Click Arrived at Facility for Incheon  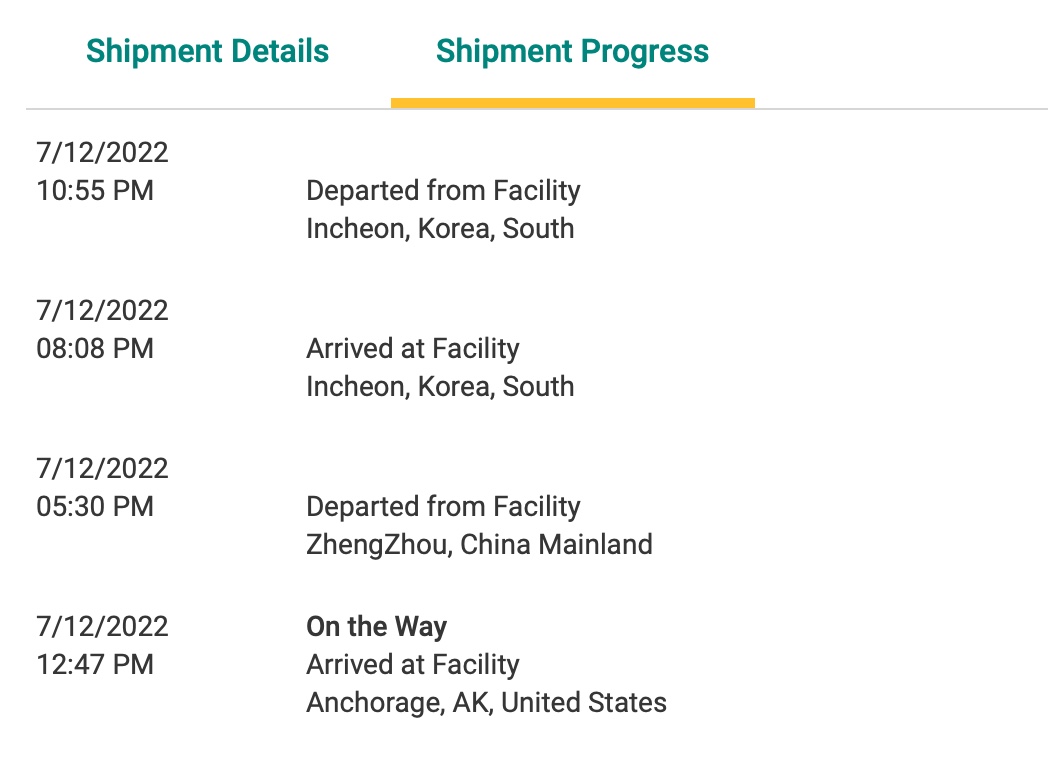412,348
